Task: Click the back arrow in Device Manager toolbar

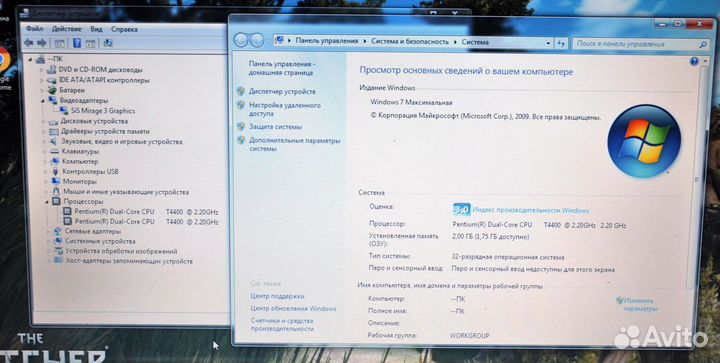Action: [x=29, y=43]
